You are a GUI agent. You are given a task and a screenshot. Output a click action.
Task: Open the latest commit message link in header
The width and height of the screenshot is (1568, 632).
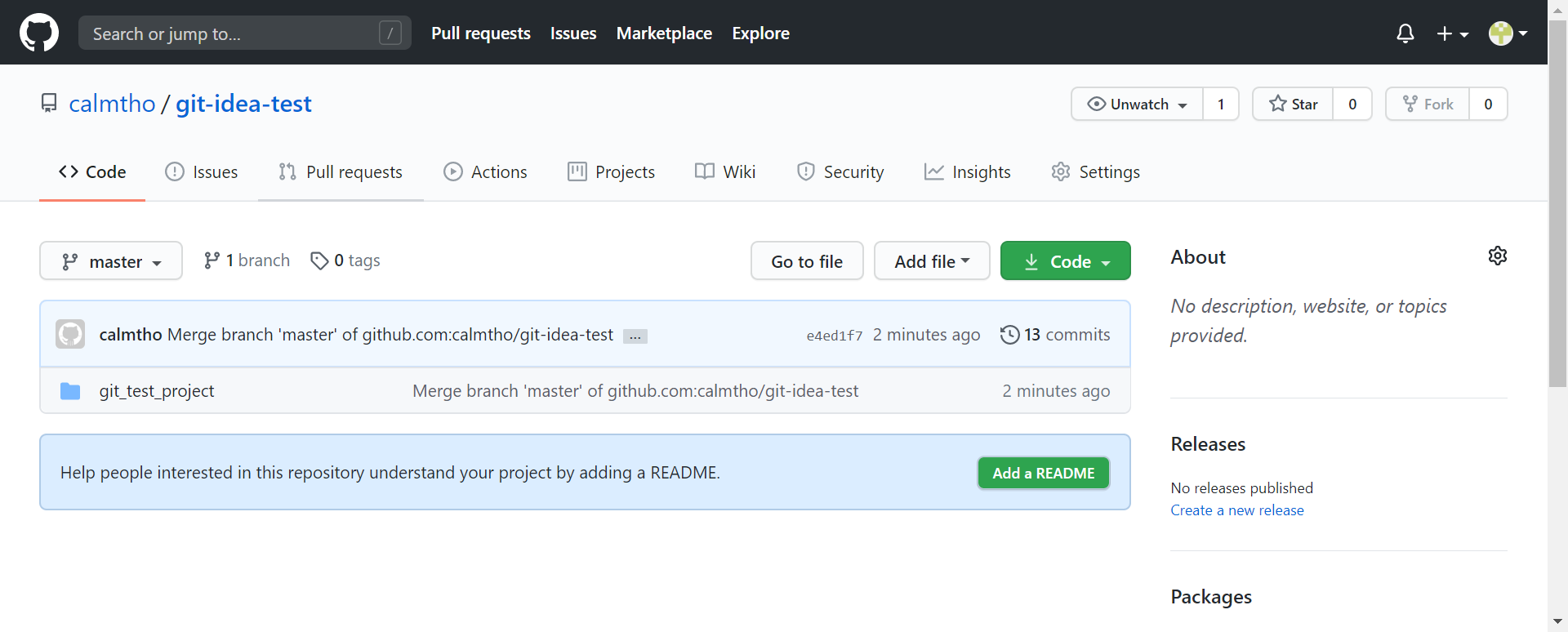(x=390, y=335)
